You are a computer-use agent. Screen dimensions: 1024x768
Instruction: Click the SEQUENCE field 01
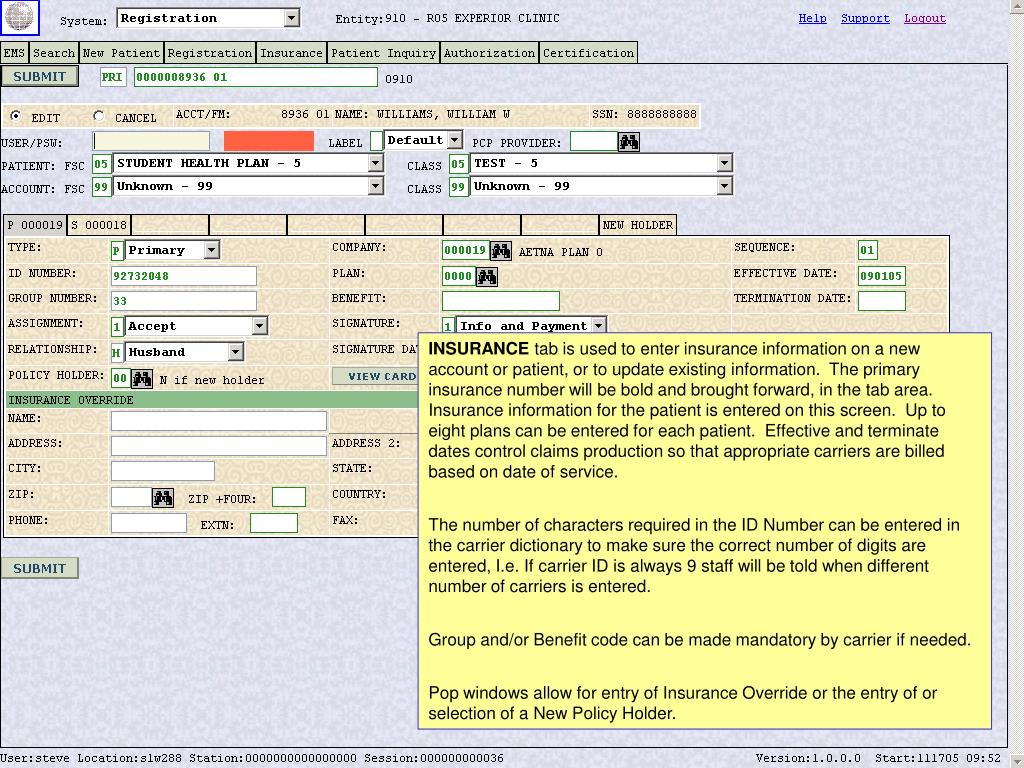(868, 249)
